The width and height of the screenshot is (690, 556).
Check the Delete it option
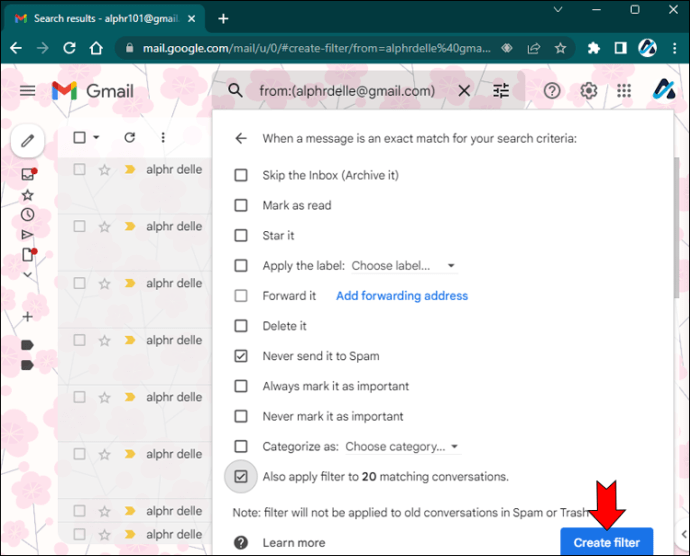(x=241, y=326)
